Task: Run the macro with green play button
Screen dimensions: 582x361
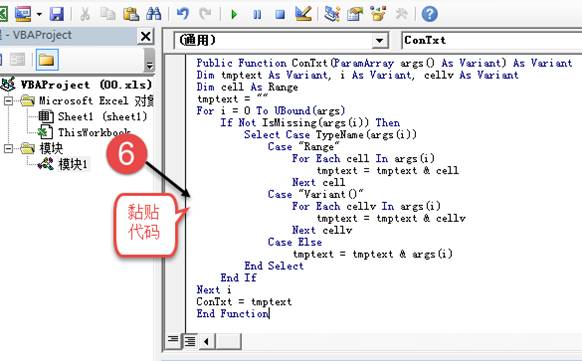Action: [234, 14]
